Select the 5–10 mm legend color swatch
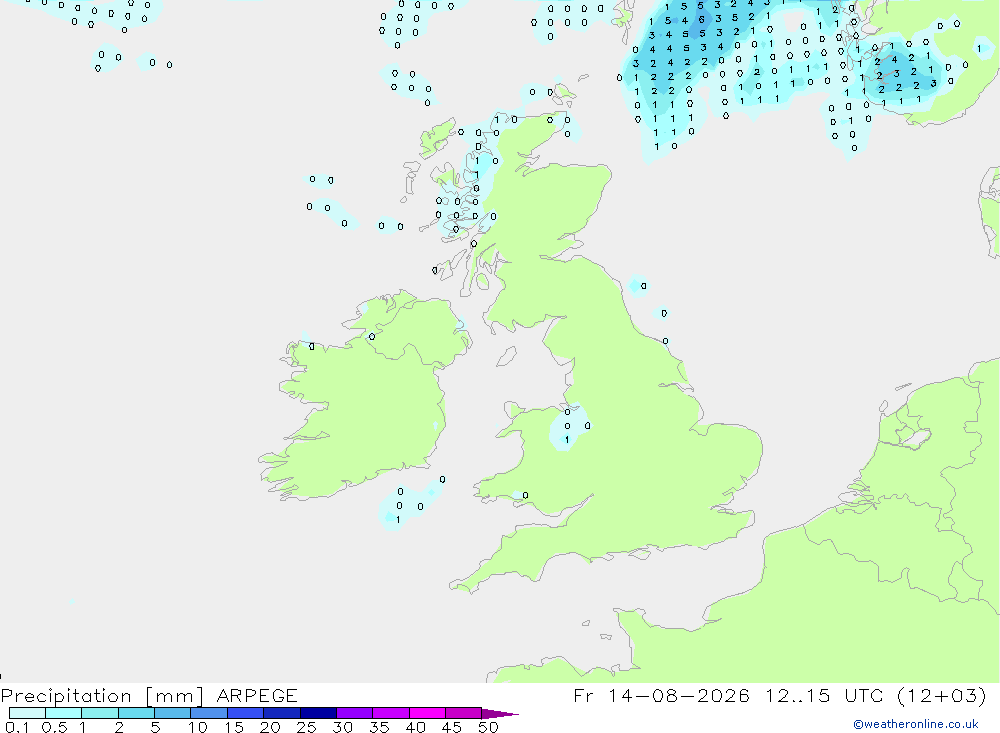Image resolution: width=1000 pixels, height=733 pixels. [173, 713]
